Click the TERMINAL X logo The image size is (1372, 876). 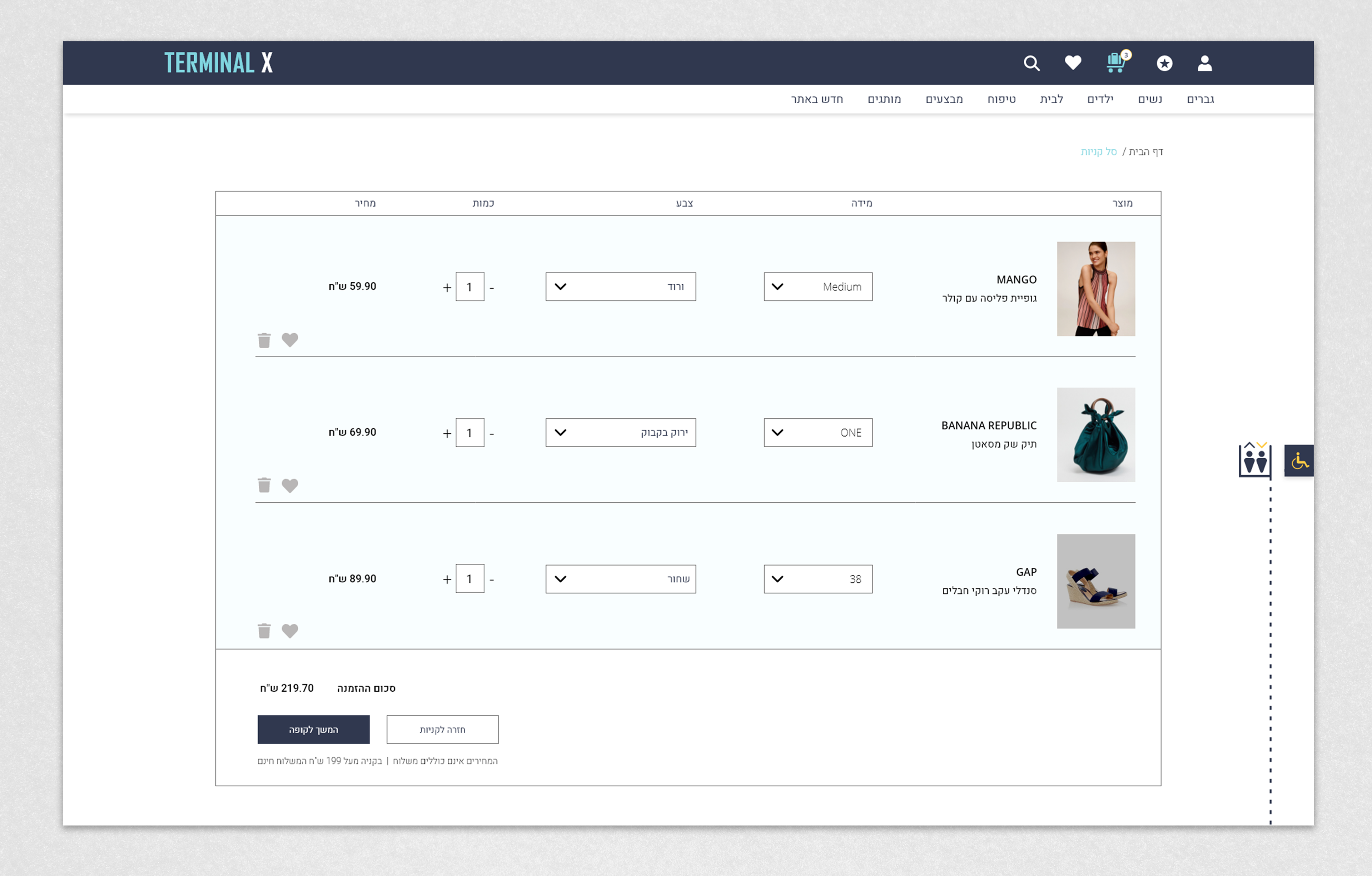point(219,63)
